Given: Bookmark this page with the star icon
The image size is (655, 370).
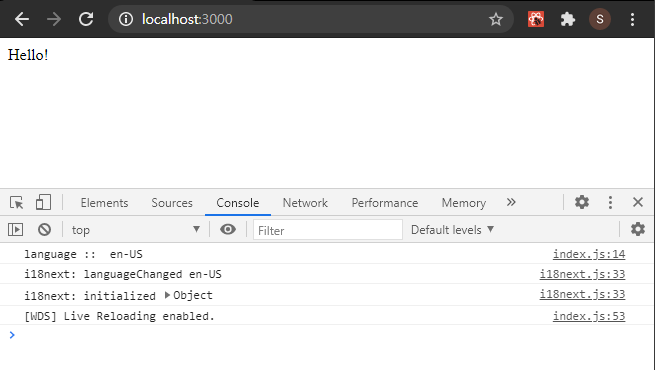Looking at the screenshot, I should click(x=496, y=19).
